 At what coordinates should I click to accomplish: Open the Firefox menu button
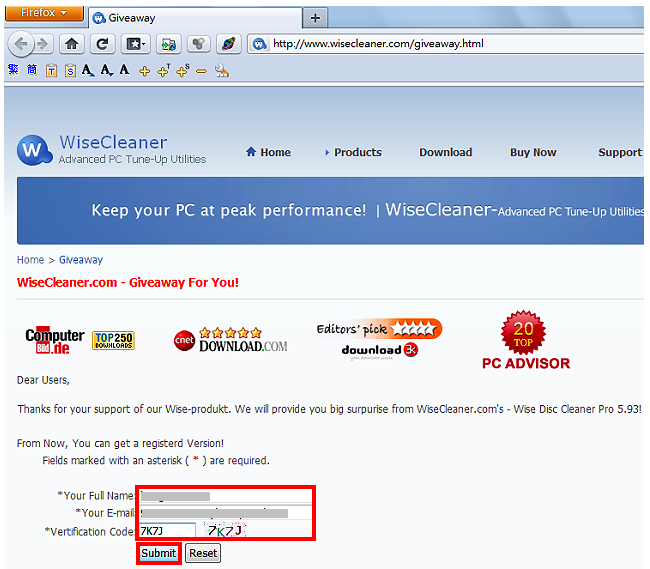point(44,12)
